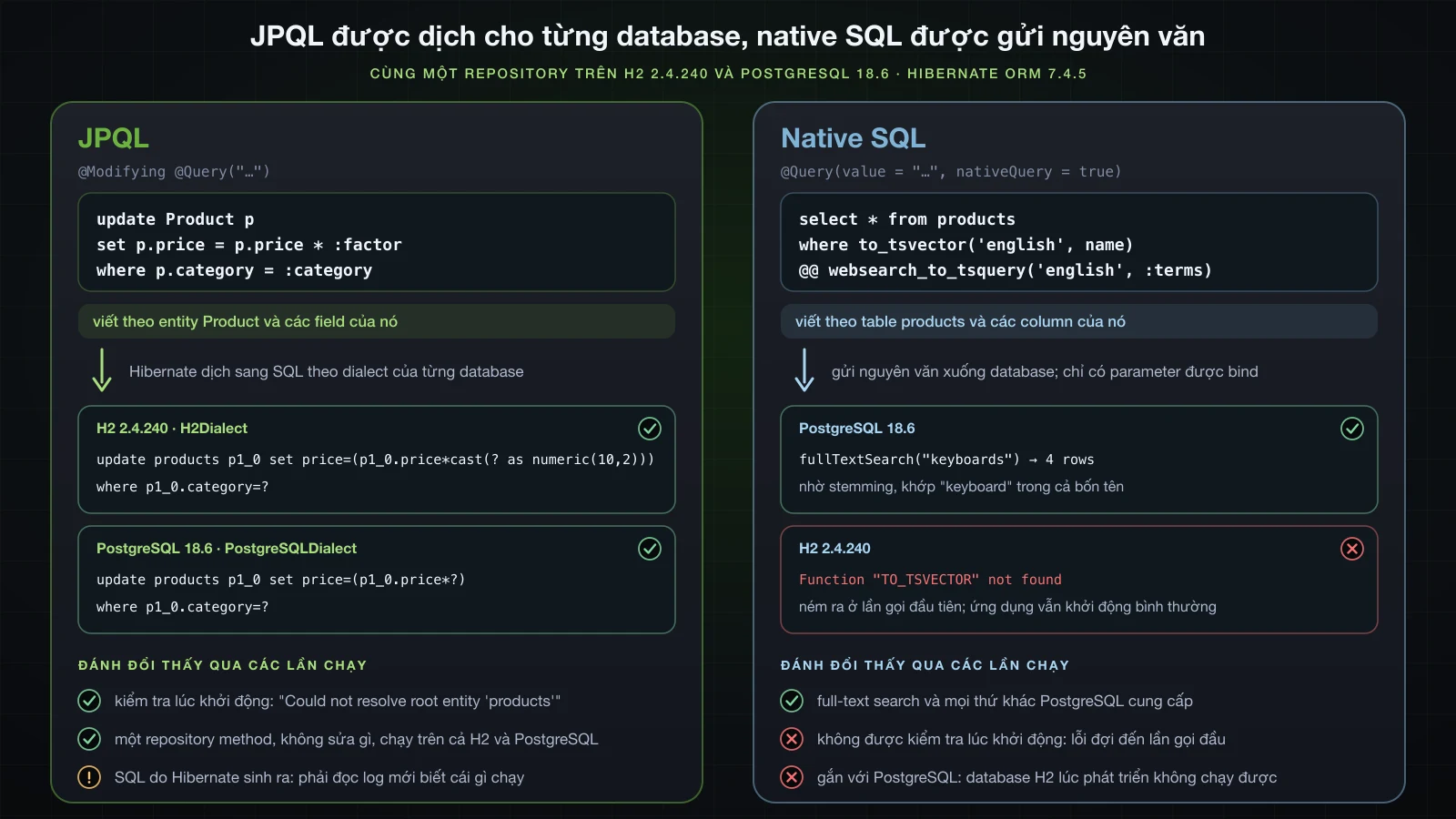Click the green checkmark in the H2Dialect card
This screenshot has width=1456, height=819.
(x=650, y=429)
